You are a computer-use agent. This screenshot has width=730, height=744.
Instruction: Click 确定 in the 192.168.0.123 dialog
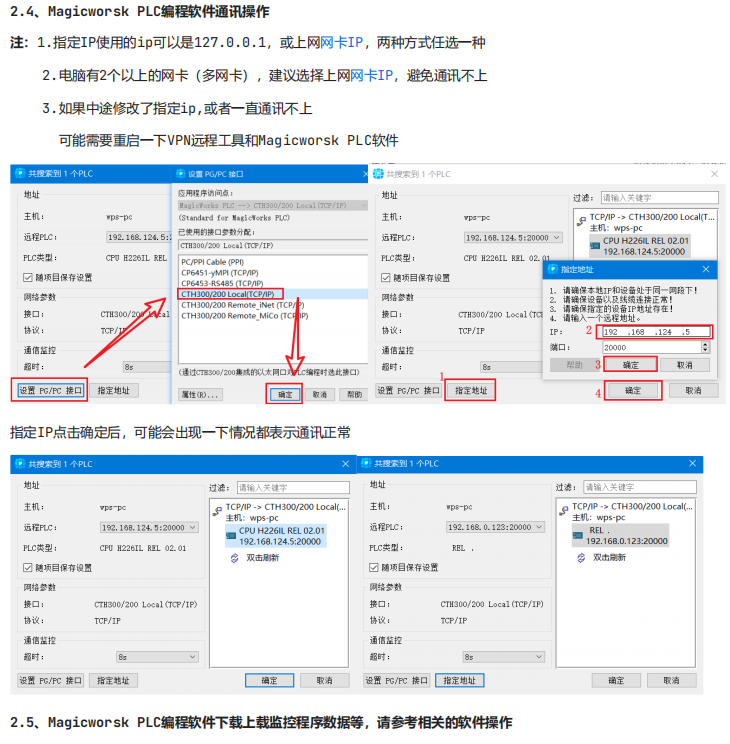coord(616,680)
